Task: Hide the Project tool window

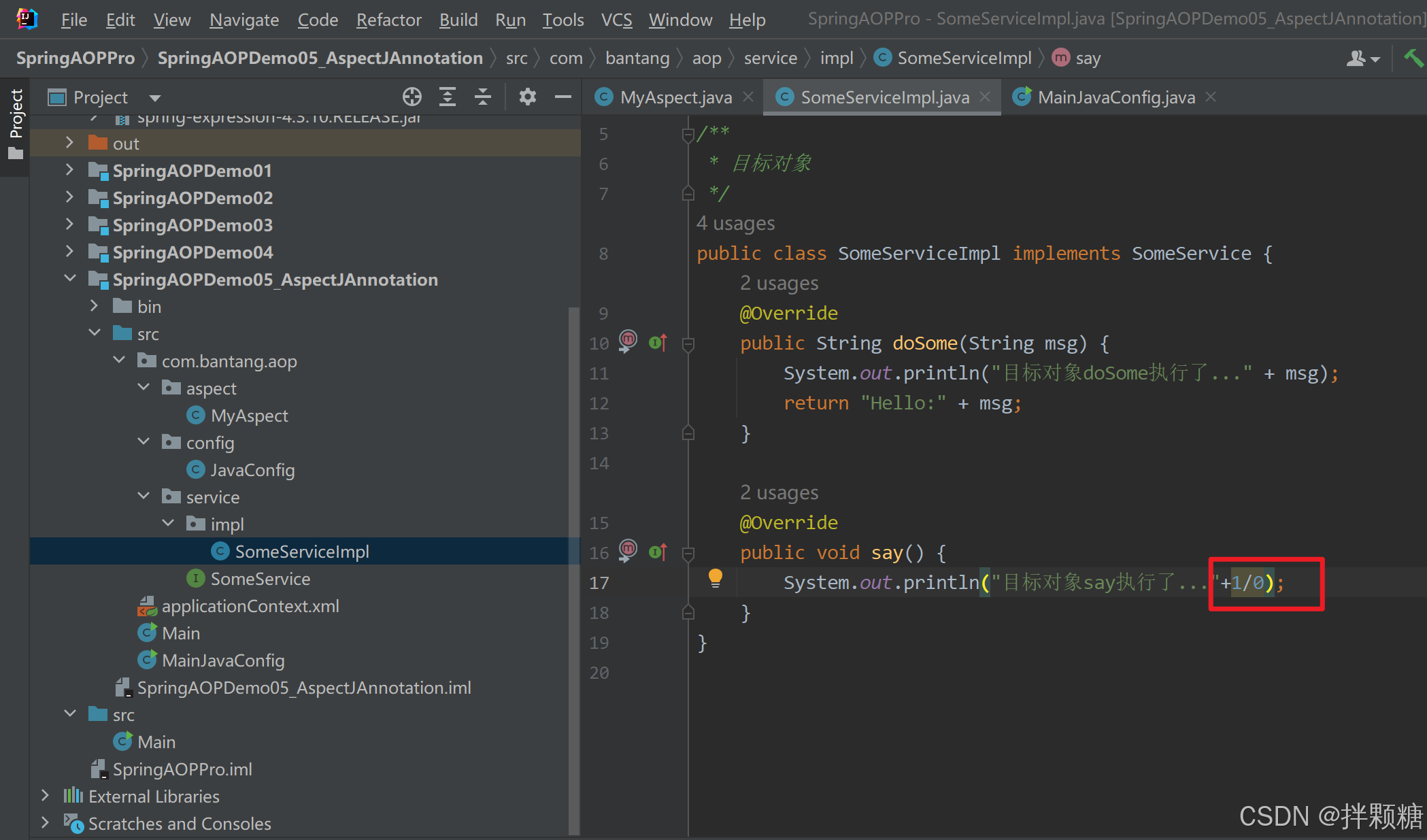Action: (563, 97)
